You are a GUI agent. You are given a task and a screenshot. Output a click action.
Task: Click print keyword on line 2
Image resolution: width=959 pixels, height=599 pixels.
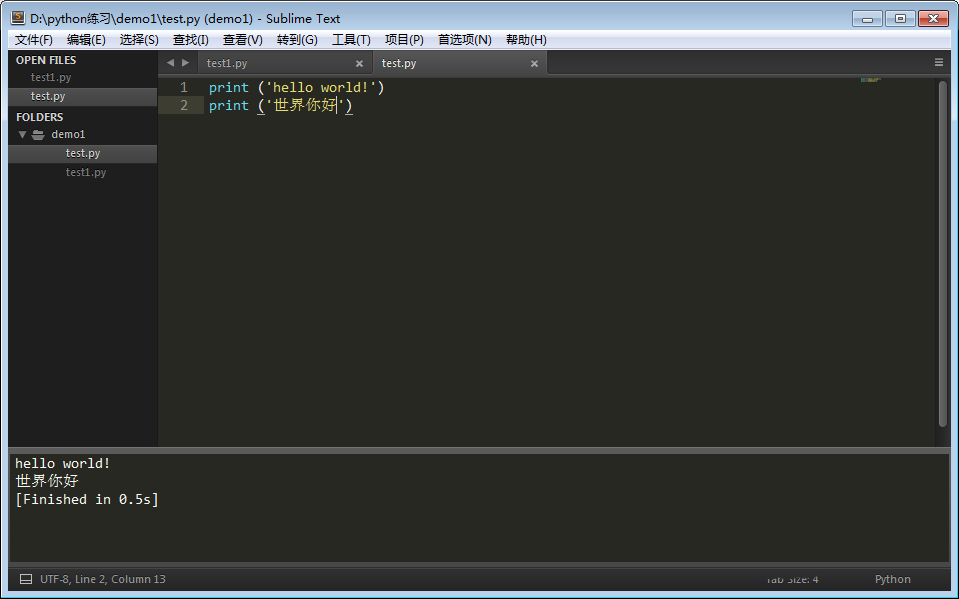point(229,105)
